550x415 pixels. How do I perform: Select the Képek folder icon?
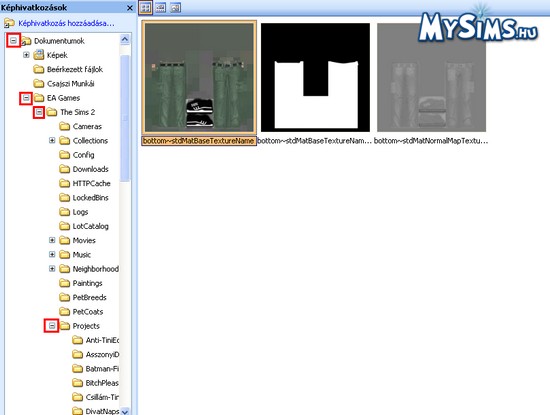(39, 55)
